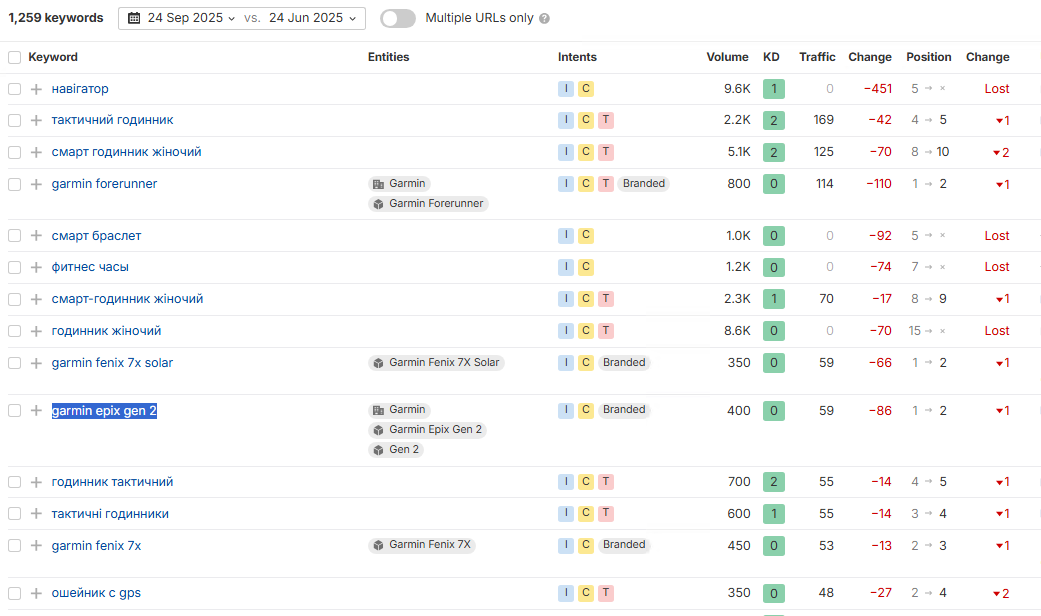Click the T intent badge for тактичний годинник
1041x616 pixels.
tap(605, 120)
